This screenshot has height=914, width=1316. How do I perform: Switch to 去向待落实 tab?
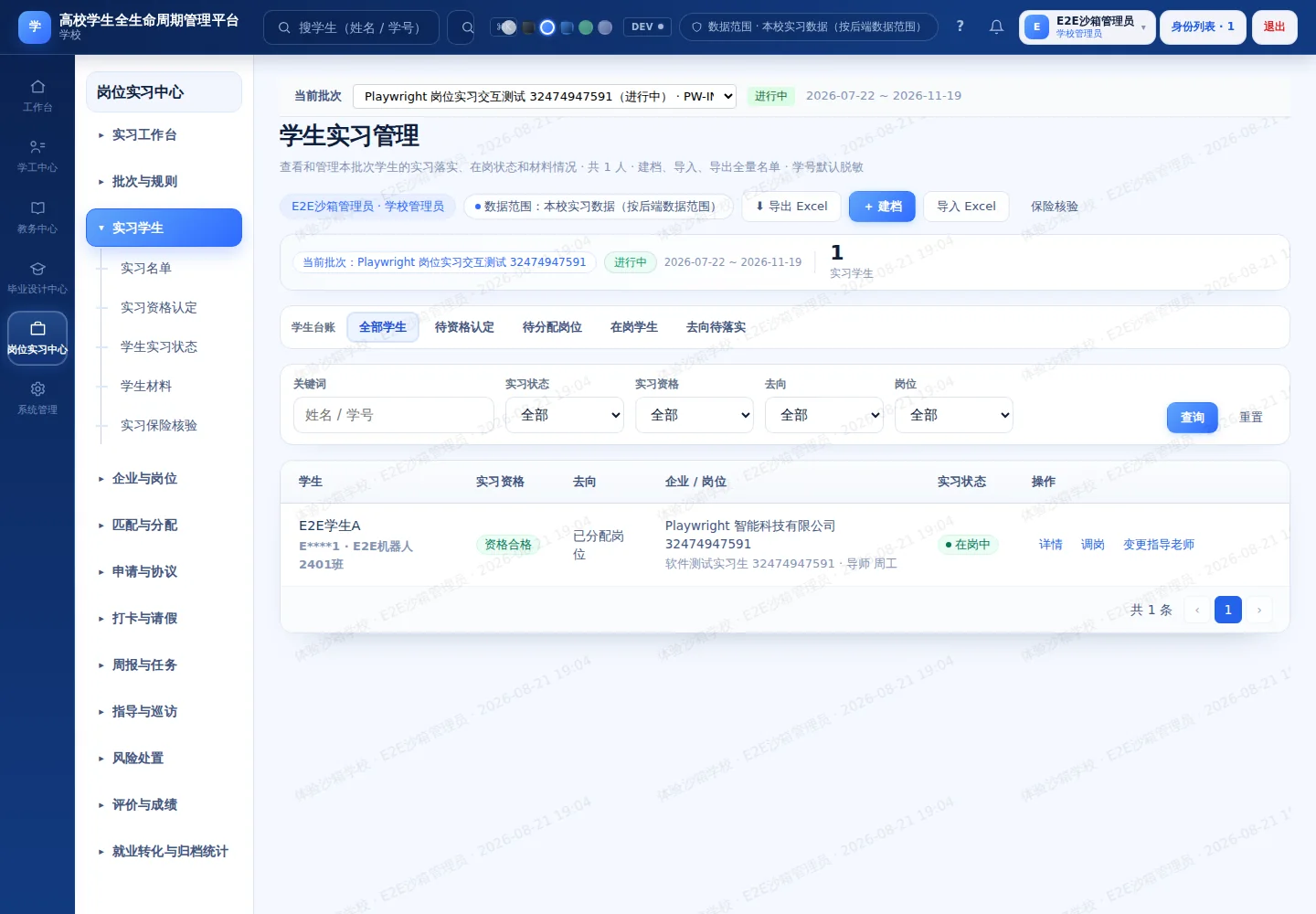click(x=716, y=327)
